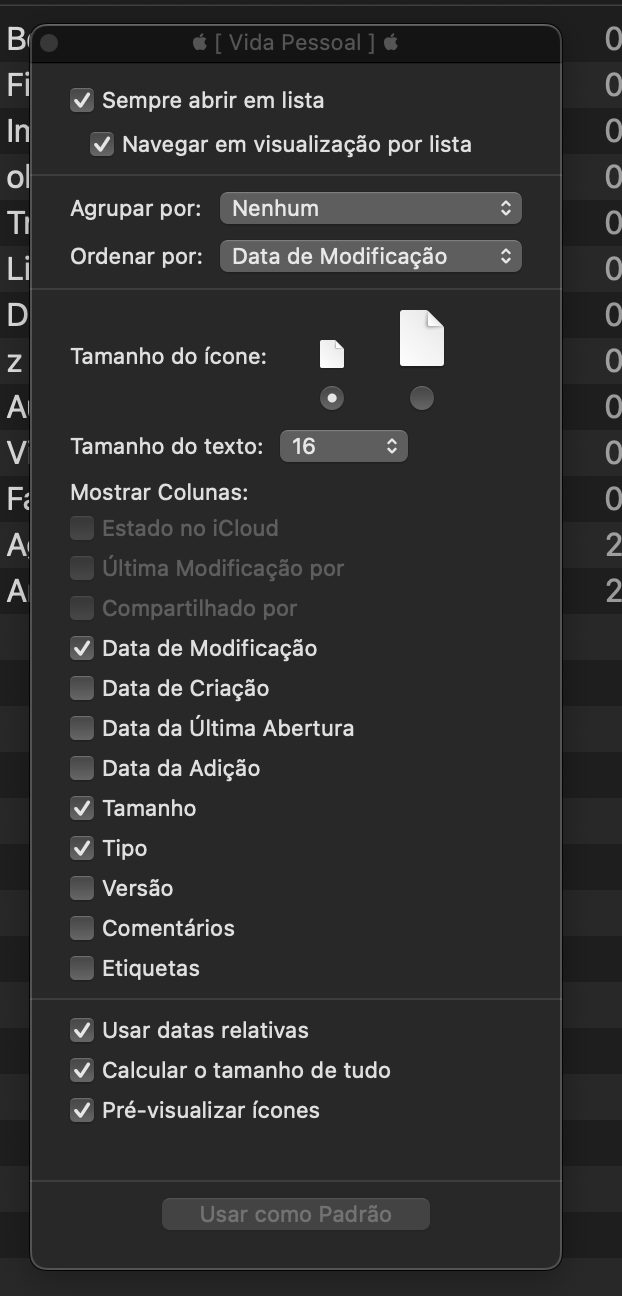Hide the Tamanho column

[82, 808]
